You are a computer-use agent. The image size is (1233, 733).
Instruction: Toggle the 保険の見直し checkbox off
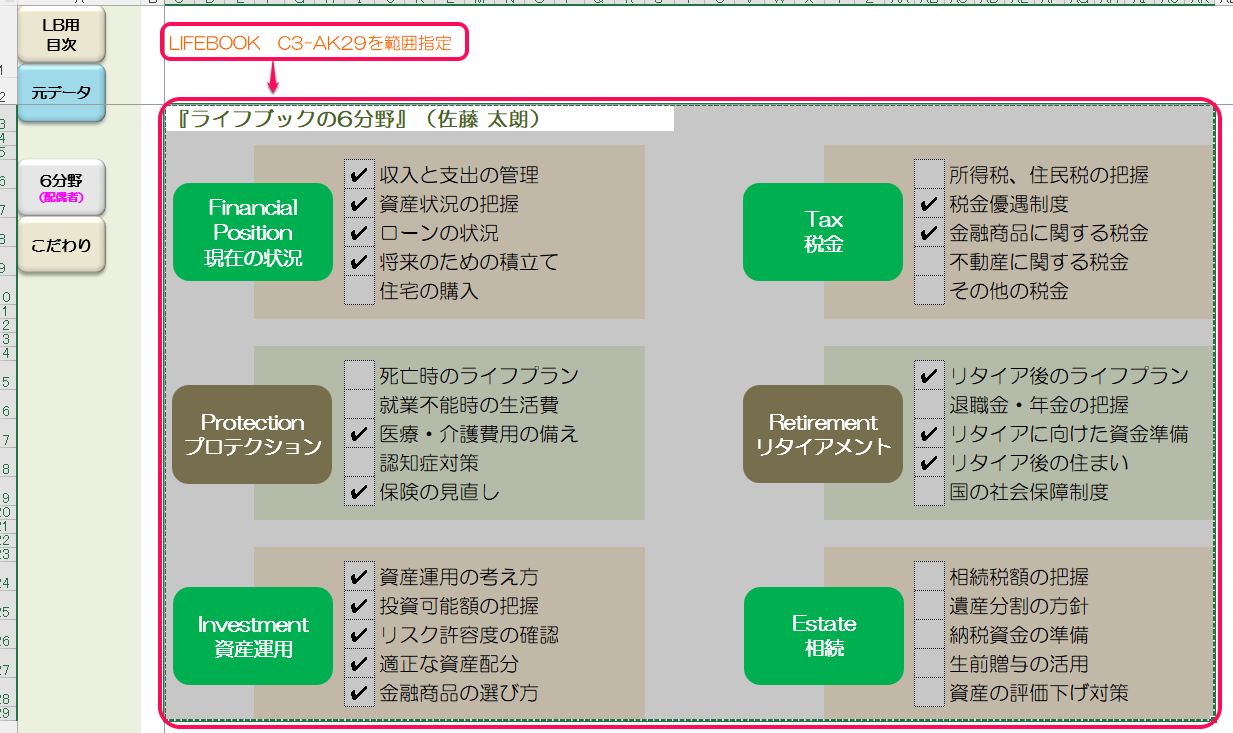pos(359,492)
